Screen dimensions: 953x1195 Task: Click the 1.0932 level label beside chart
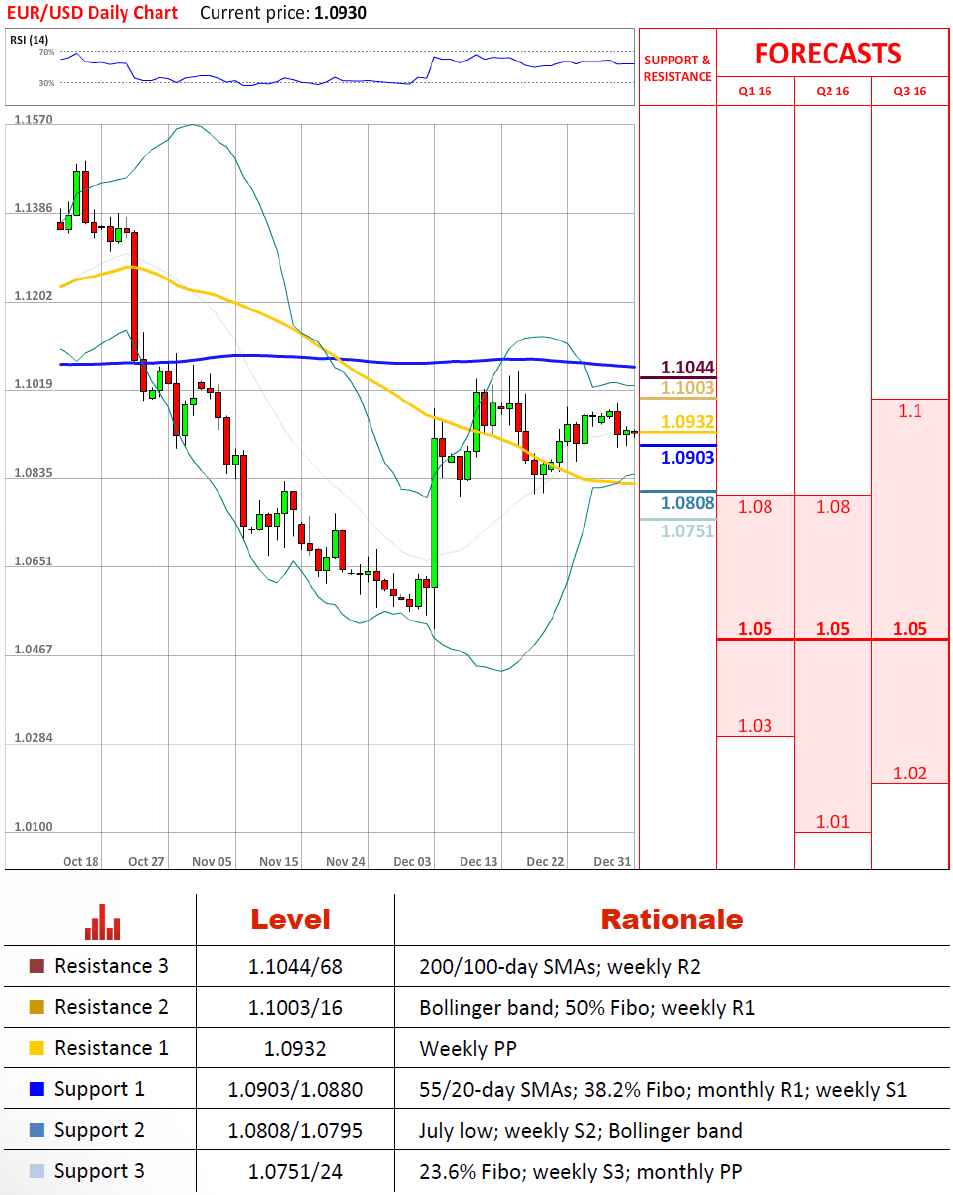(x=688, y=422)
